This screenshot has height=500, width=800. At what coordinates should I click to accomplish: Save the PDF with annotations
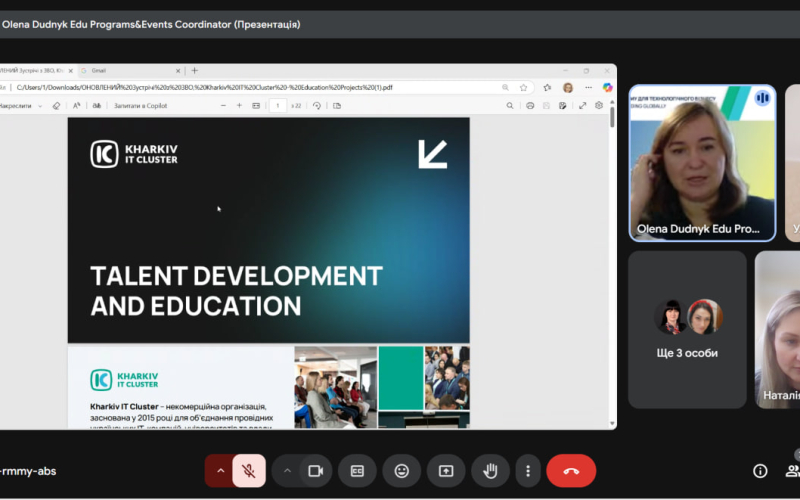click(x=563, y=106)
